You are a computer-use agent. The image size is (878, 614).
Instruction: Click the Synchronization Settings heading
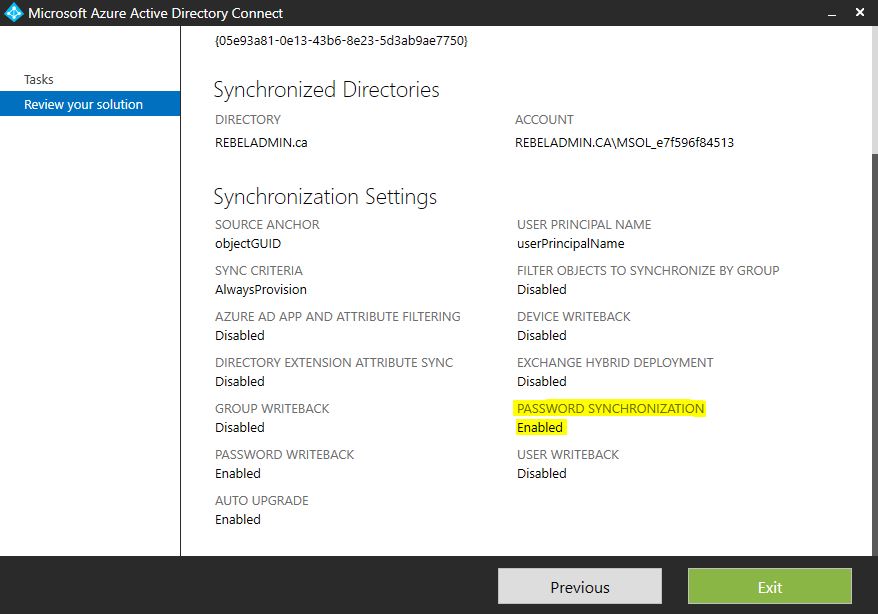pyautogui.click(x=325, y=197)
